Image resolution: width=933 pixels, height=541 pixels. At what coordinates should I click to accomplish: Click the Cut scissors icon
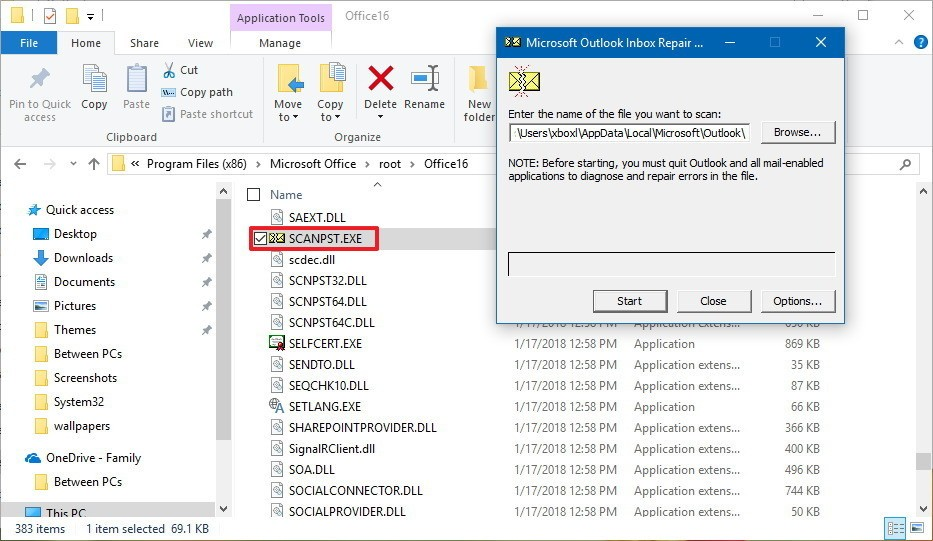170,70
